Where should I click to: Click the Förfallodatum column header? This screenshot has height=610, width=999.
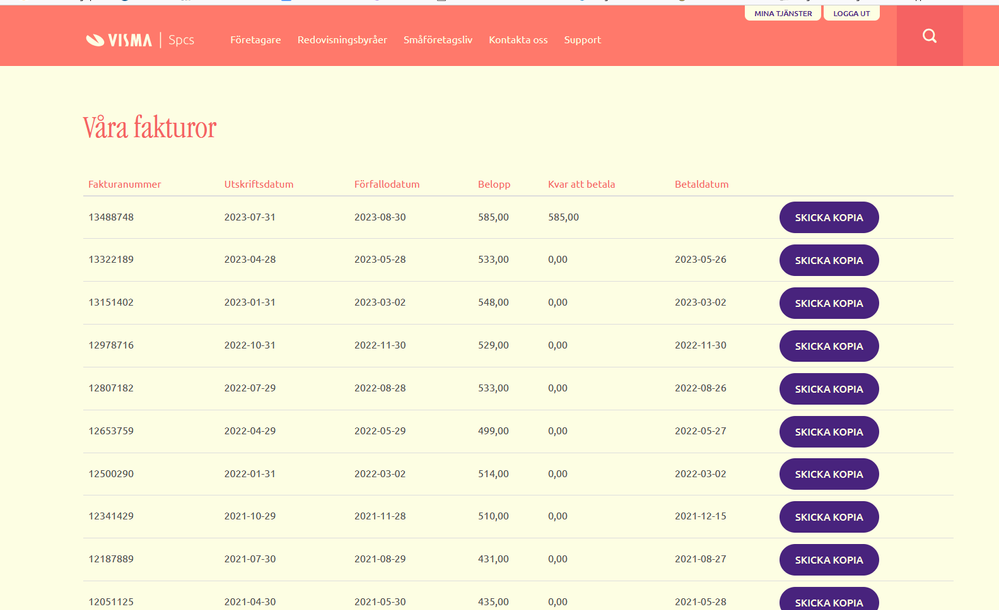387,184
